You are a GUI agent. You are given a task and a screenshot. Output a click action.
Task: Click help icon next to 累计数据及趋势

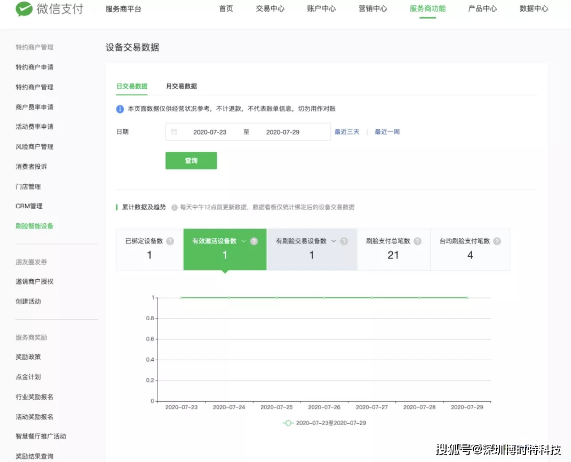coord(174,208)
